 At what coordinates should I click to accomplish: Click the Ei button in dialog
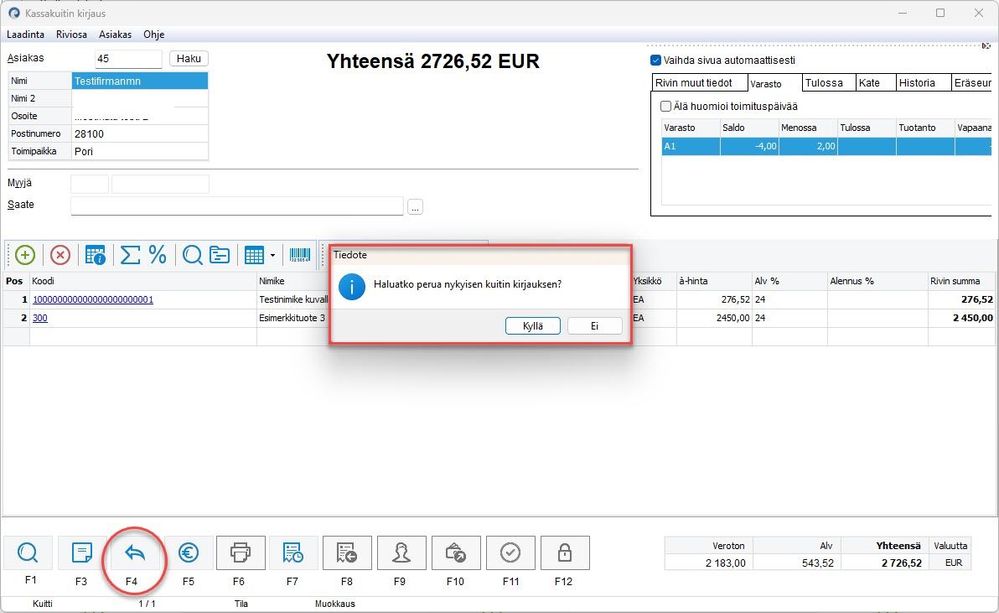594,326
